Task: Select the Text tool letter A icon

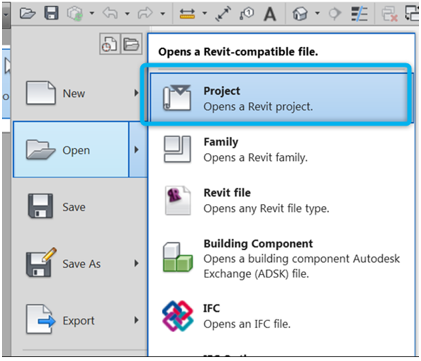Action: point(270,14)
